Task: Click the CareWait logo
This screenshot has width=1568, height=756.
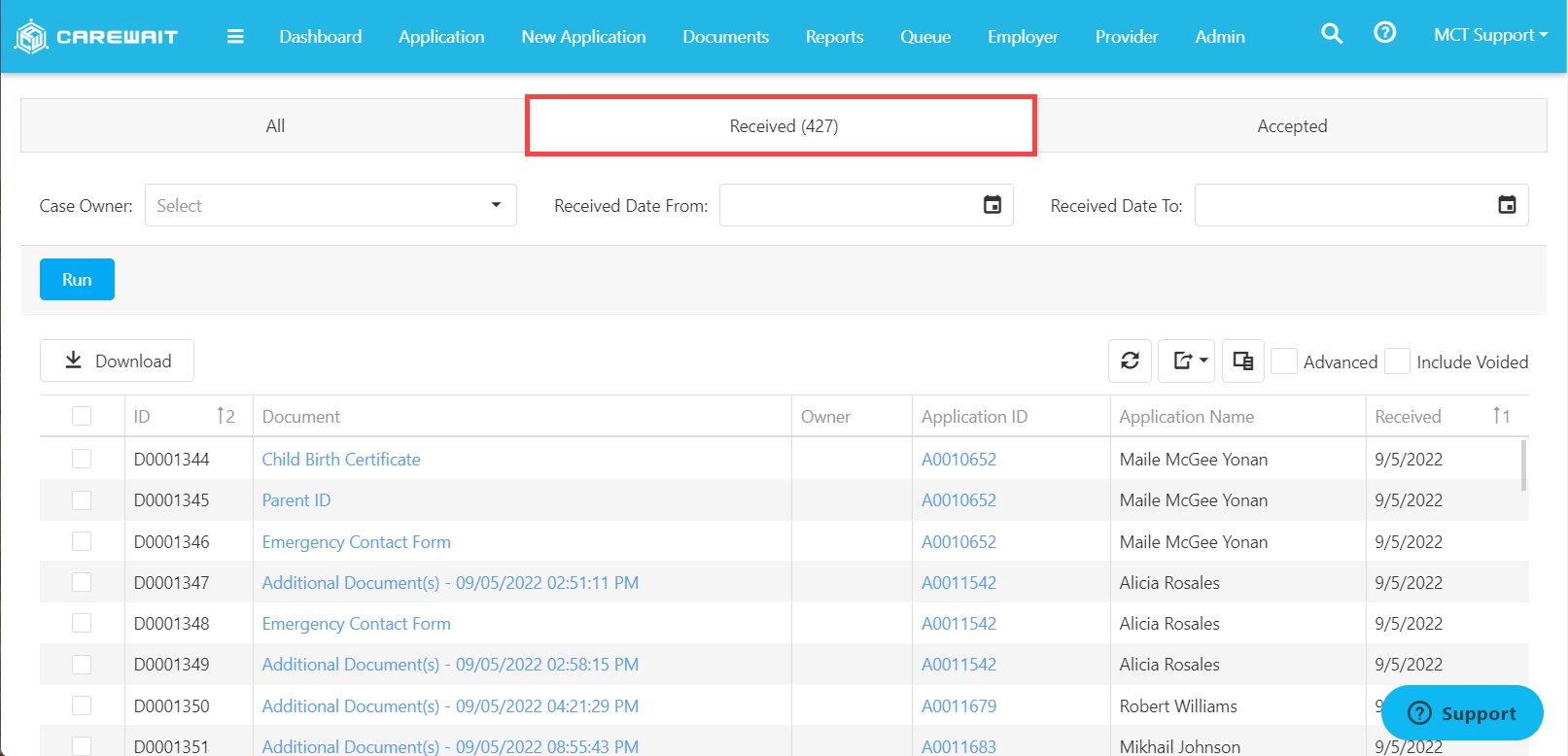Action: [96, 36]
